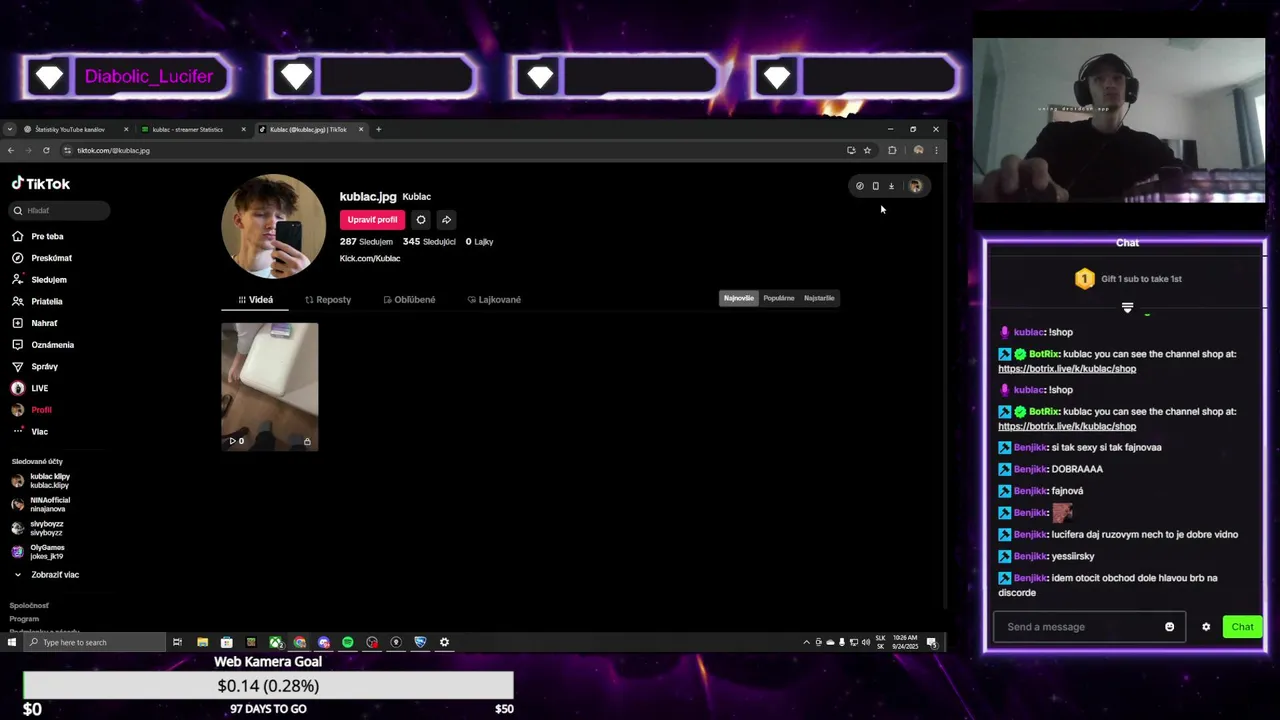This screenshot has width=1280, height=720.
Task: Go back in the browser
Action: pyautogui.click(x=10, y=150)
